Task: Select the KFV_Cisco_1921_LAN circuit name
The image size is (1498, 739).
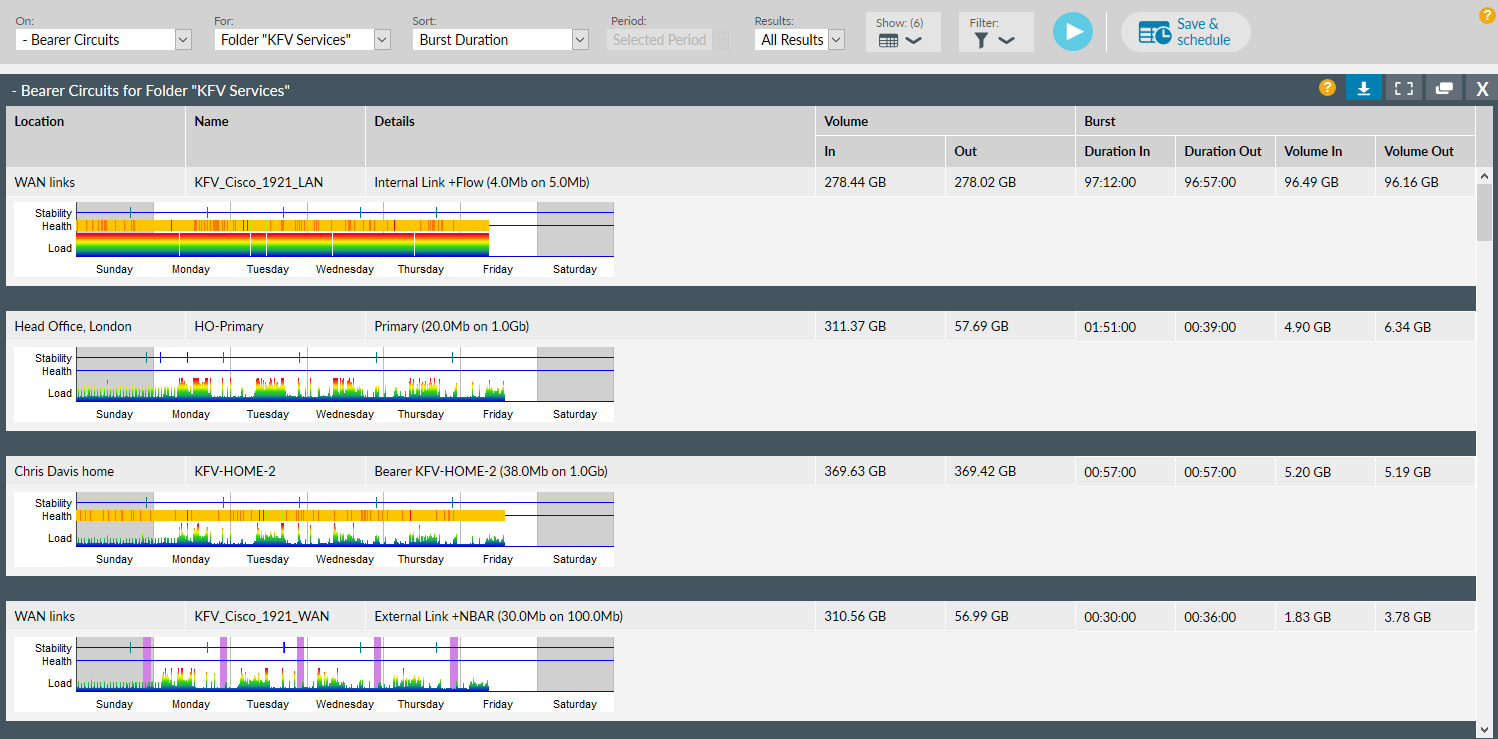Action: [258, 183]
